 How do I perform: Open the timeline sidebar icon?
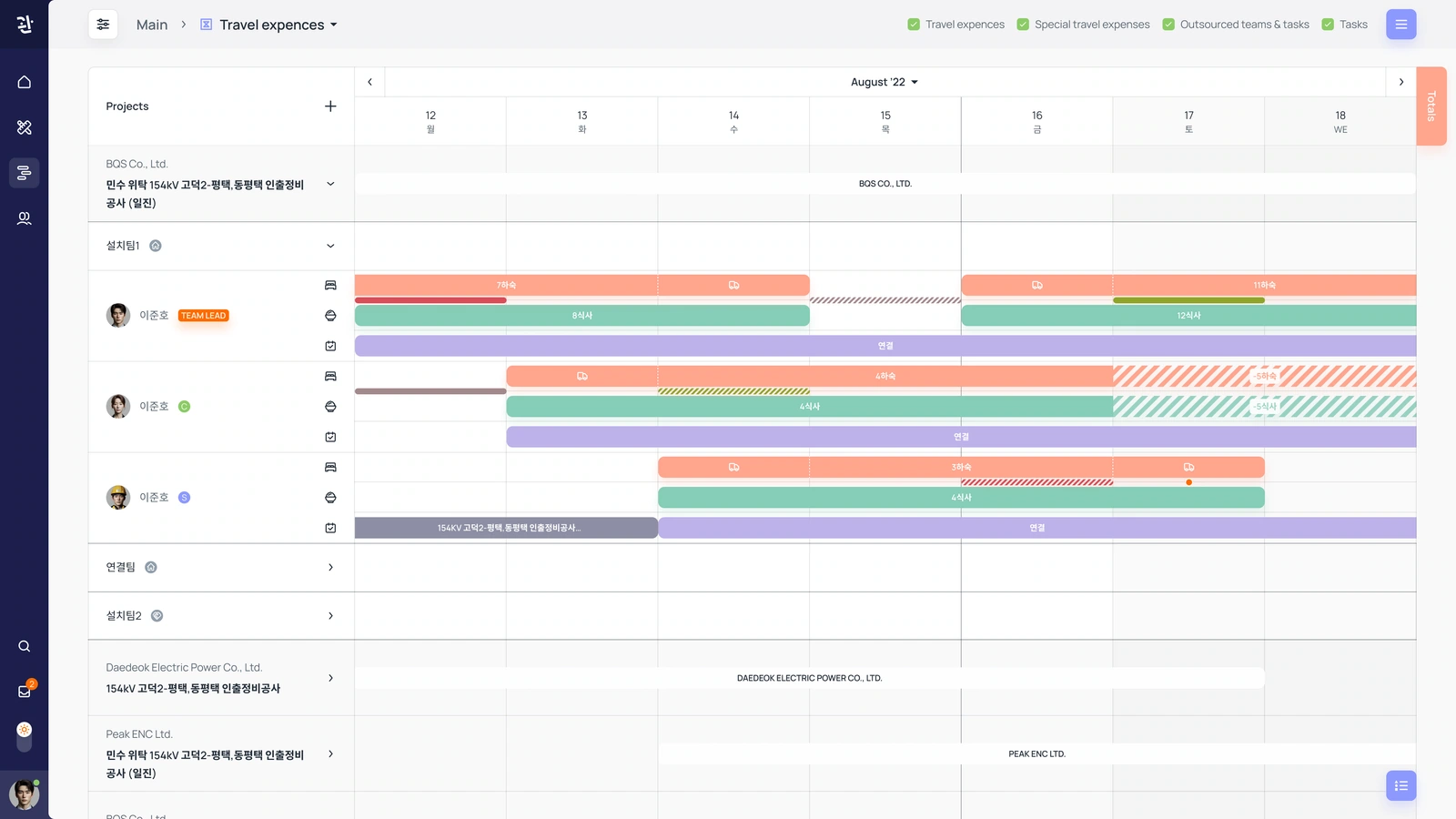(25, 172)
